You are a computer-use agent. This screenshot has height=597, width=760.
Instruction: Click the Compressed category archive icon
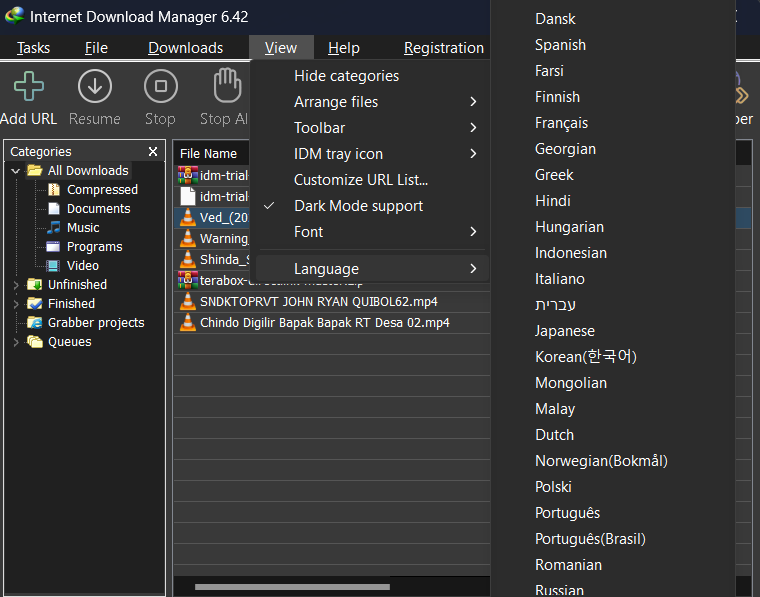54,189
